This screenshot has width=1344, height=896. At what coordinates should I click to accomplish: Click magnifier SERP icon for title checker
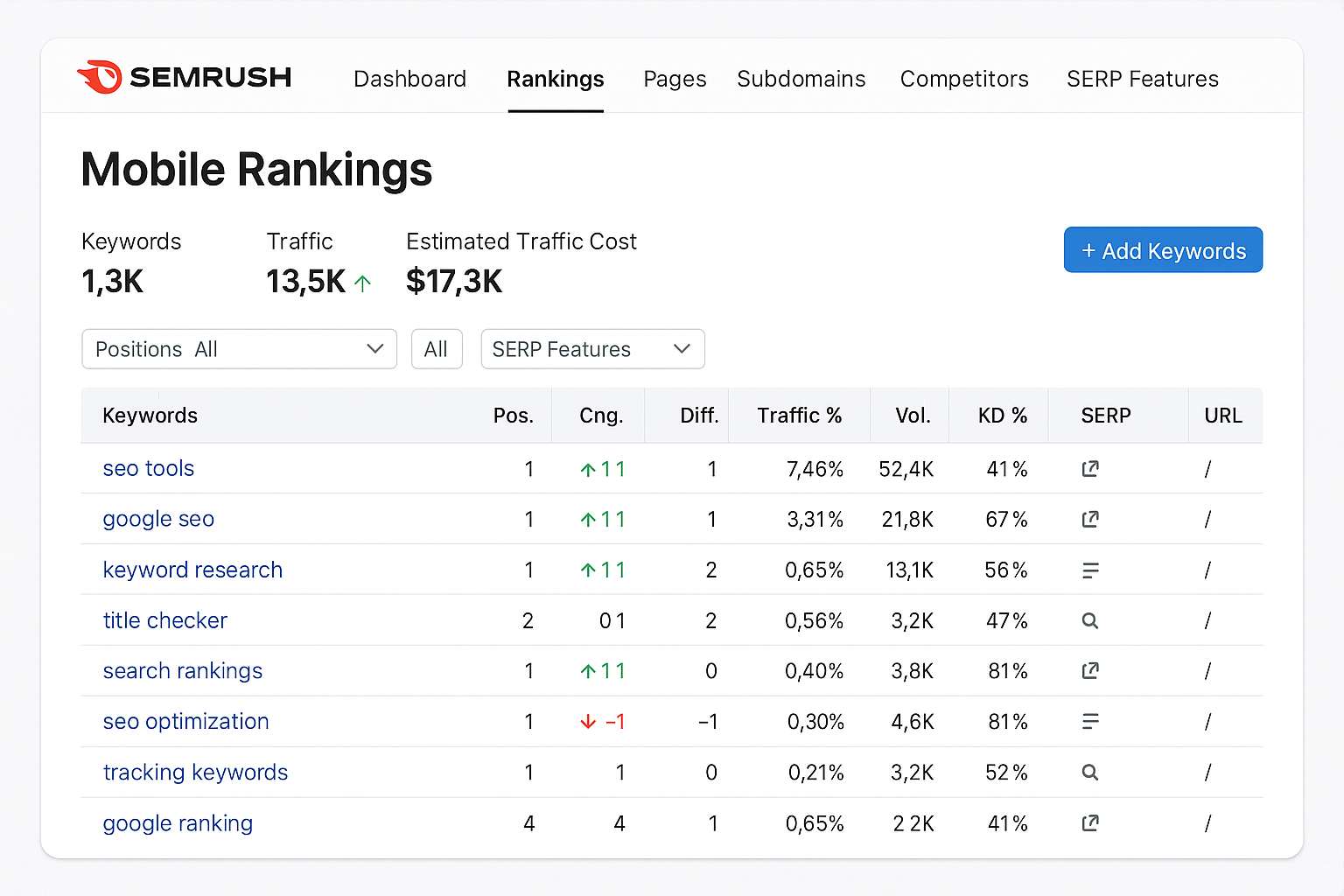coord(1090,621)
